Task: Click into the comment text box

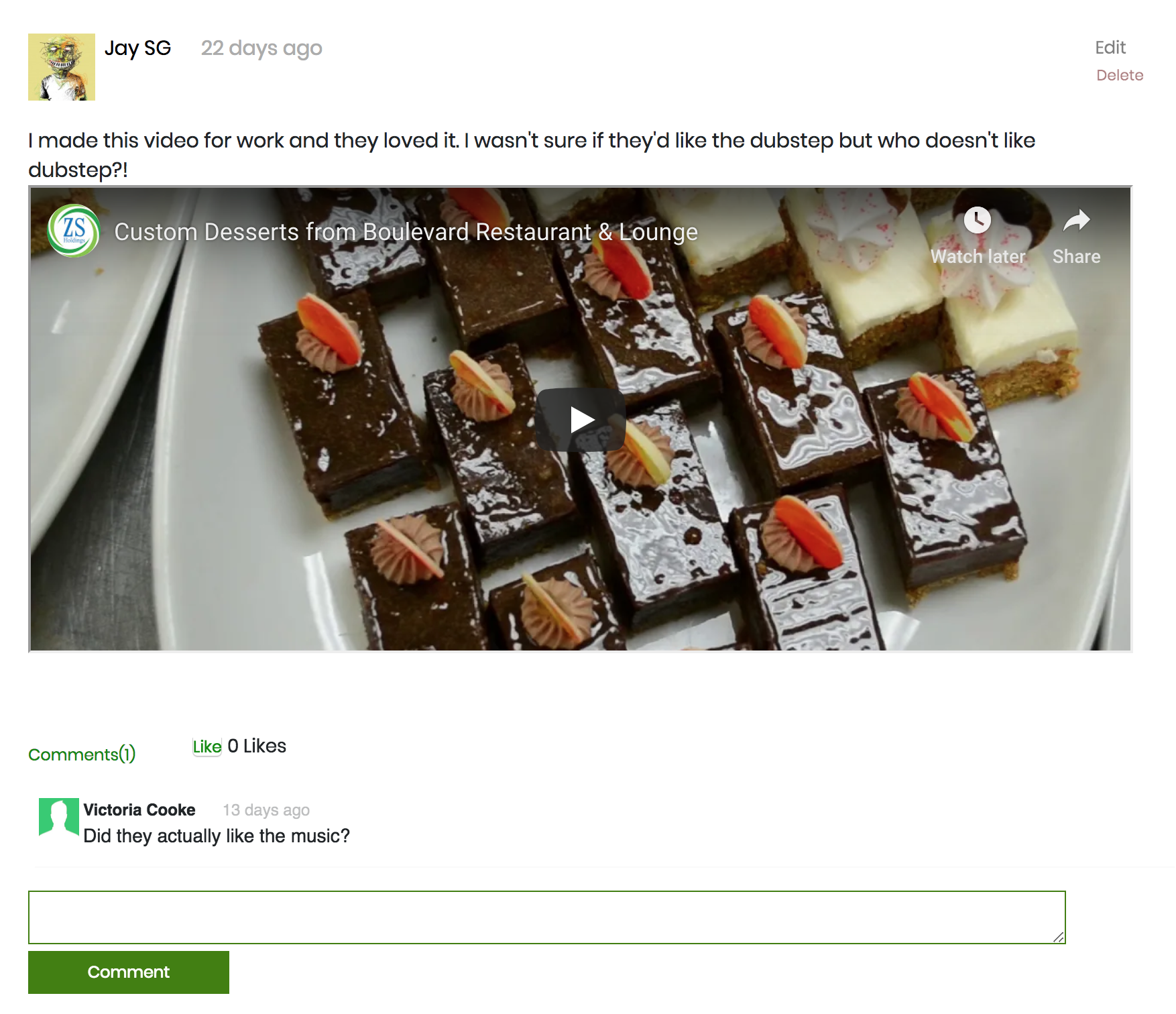Action: (546, 917)
